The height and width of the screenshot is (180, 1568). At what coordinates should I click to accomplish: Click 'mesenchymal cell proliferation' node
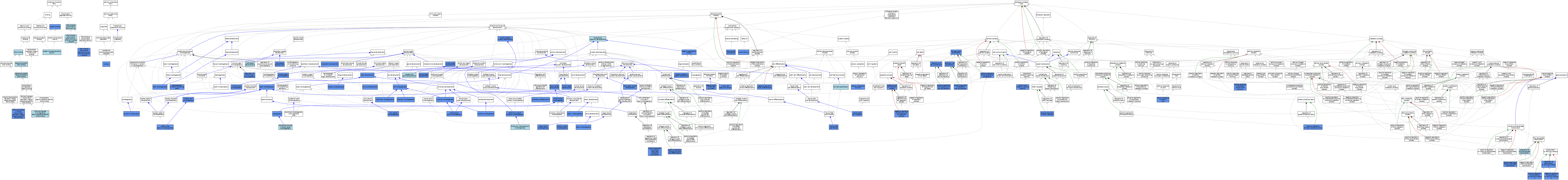936,64
